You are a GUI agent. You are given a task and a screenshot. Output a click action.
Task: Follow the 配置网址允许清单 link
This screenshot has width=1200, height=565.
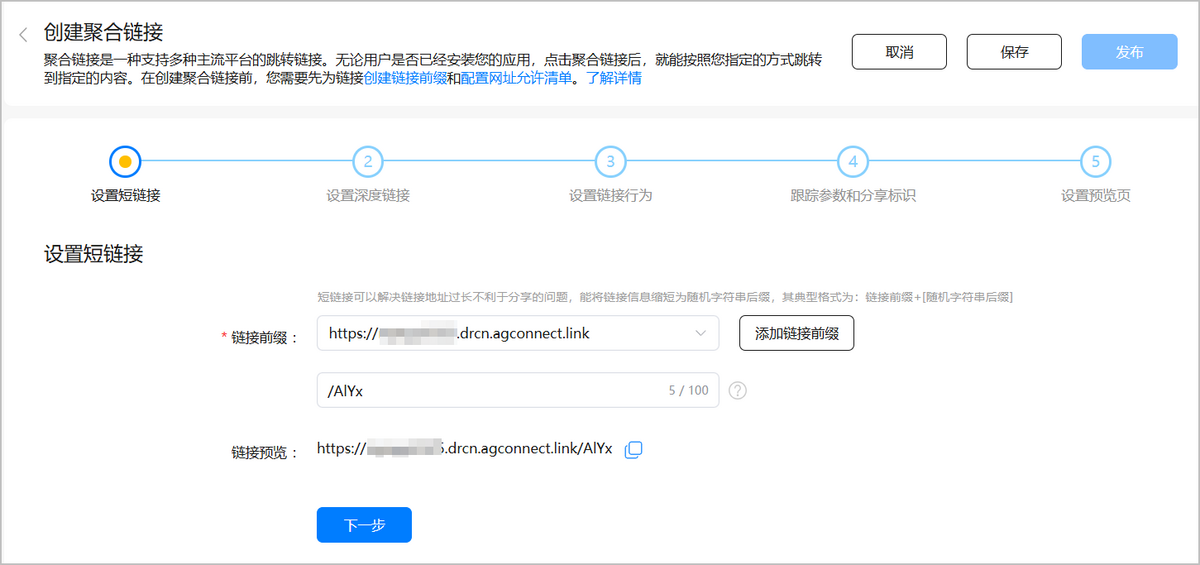pyautogui.click(x=516, y=78)
